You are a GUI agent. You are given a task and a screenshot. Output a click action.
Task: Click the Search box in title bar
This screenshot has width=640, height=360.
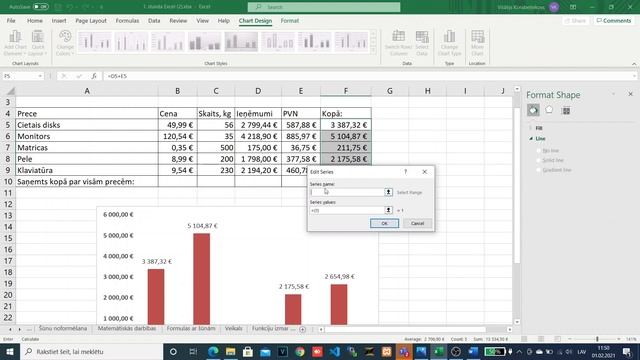(x=324, y=7)
